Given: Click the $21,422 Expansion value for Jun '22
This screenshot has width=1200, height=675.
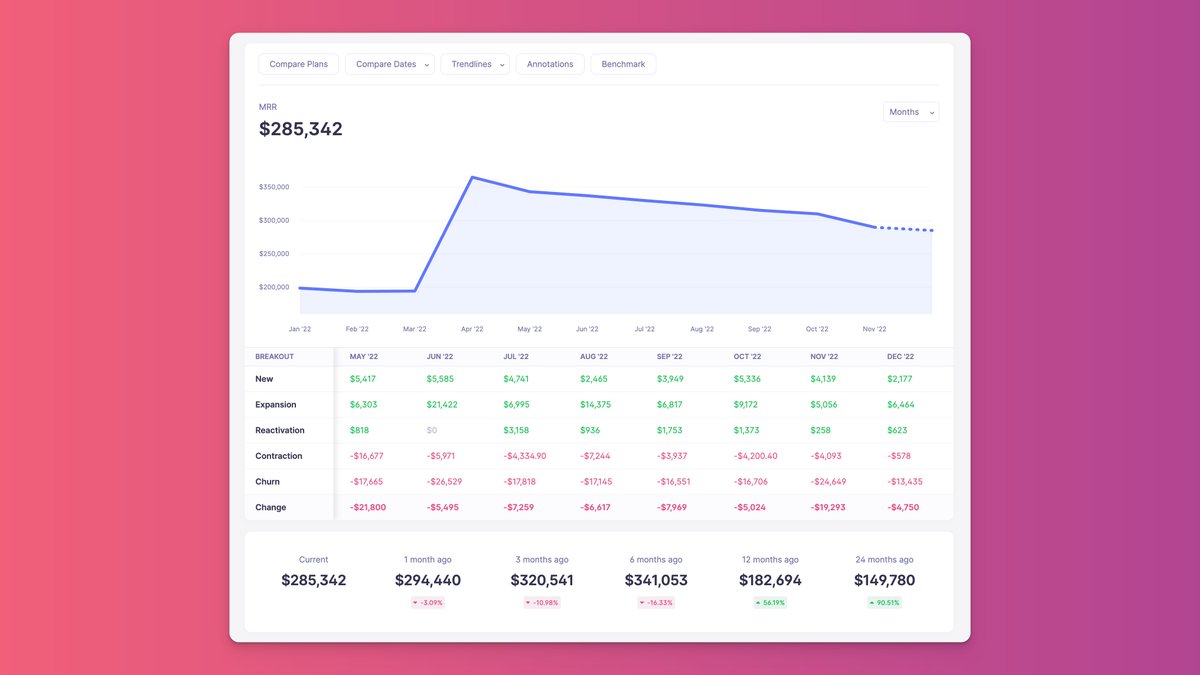Looking at the screenshot, I should tap(444, 405).
